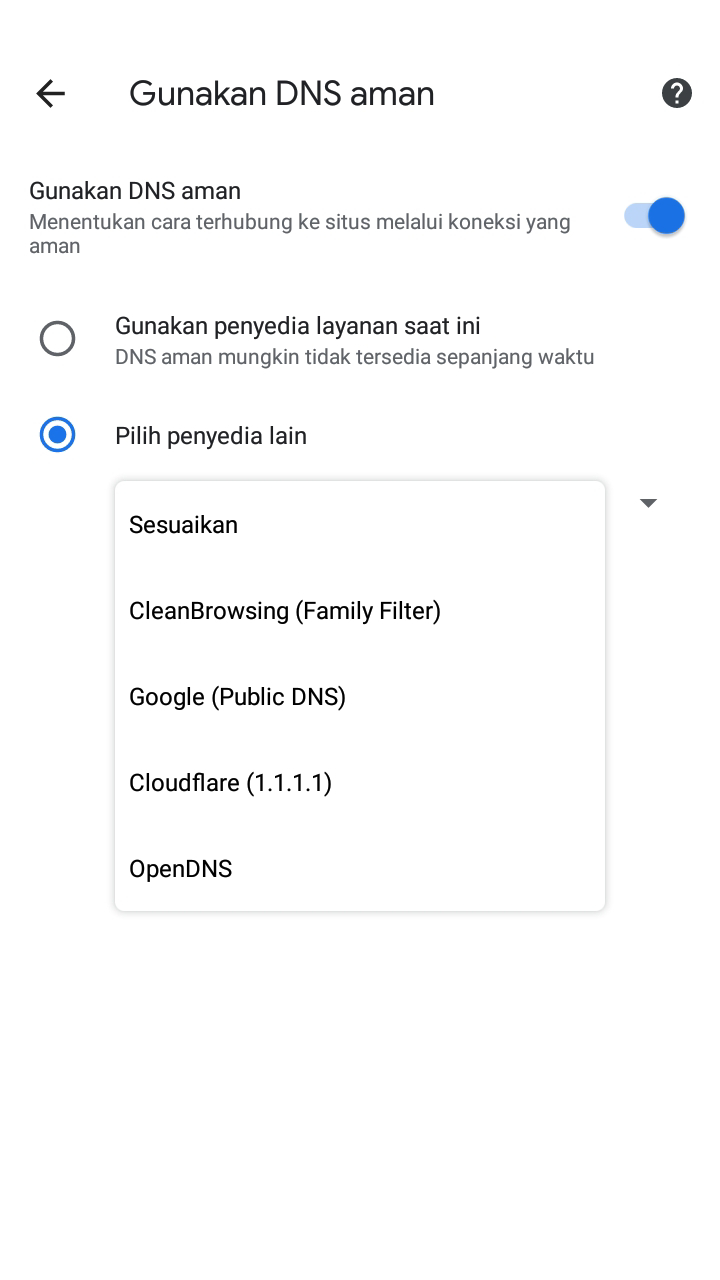The image size is (720, 1280).
Task: Disable the Gunakan DNS aman switch
Action: click(655, 216)
